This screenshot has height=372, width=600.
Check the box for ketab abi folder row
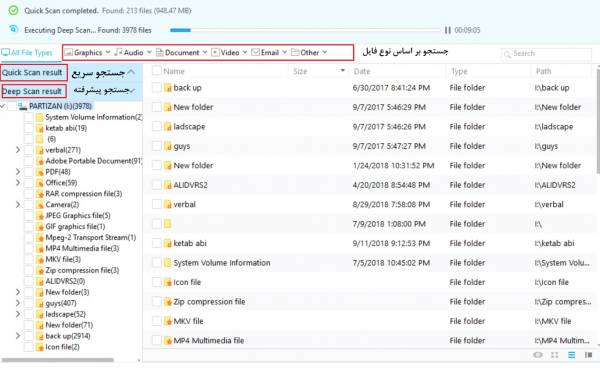click(157, 243)
